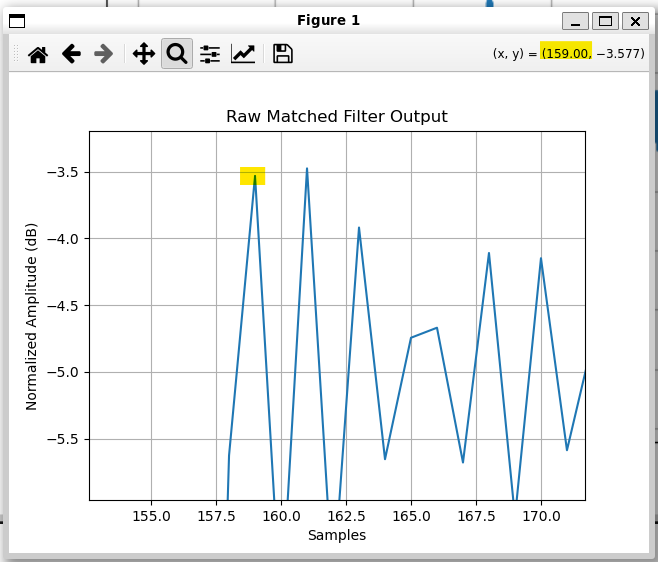The image size is (658, 562).
Task: Minimize the Figure 1 window
Action: tap(575, 21)
